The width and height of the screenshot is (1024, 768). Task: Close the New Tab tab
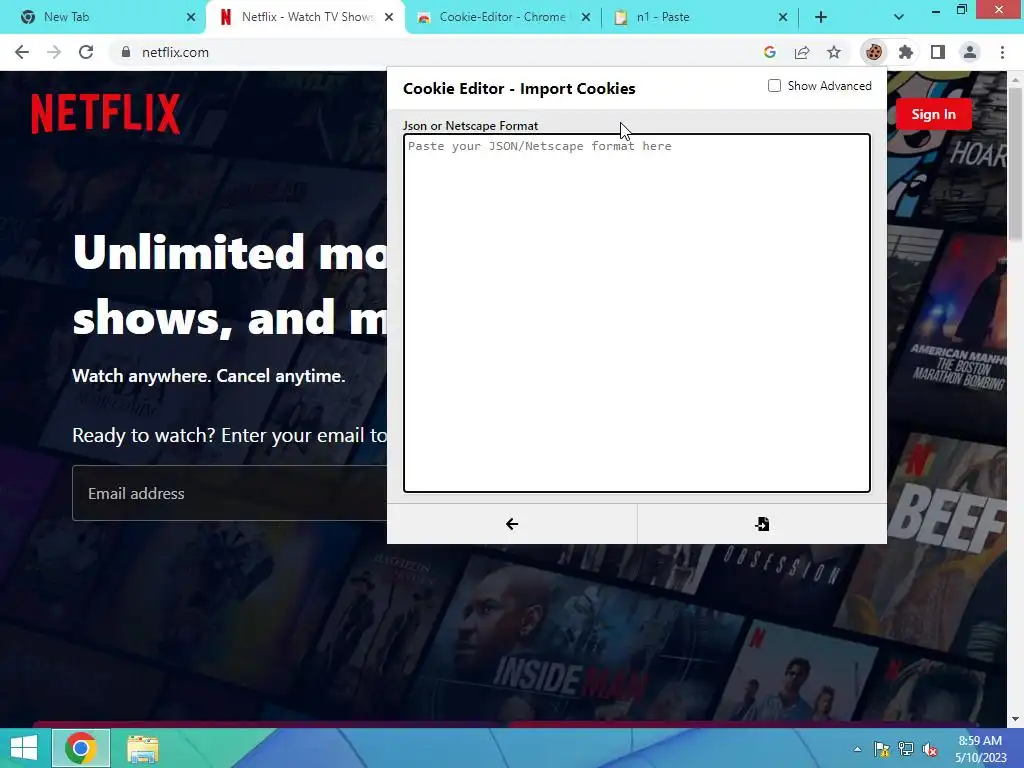[x=191, y=17]
